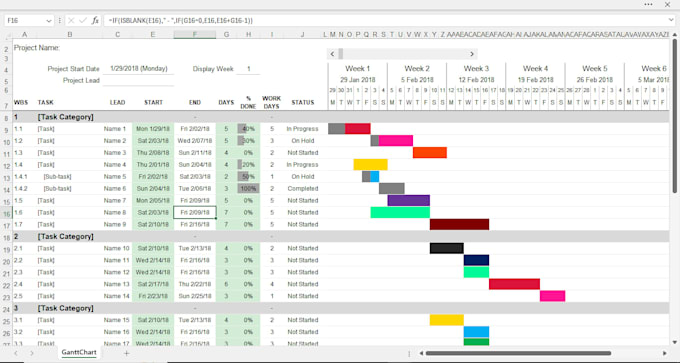The image size is (680, 363).
Task: Open the Name Box dropdown arrow
Action: tap(49, 20)
